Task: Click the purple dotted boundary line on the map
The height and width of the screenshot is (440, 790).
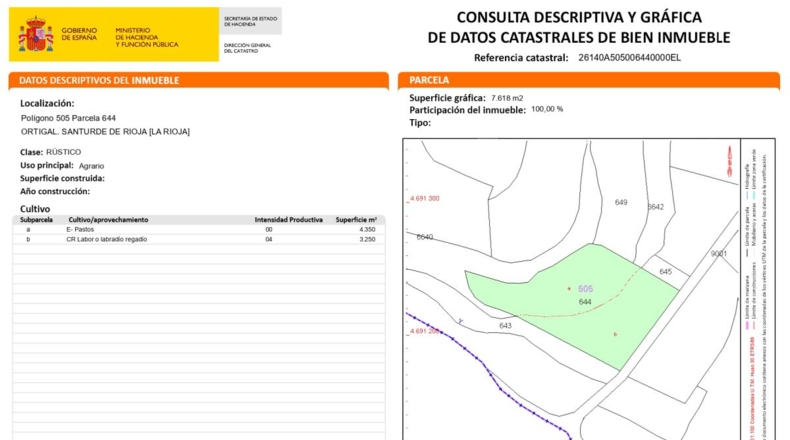Action: tap(490, 374)
